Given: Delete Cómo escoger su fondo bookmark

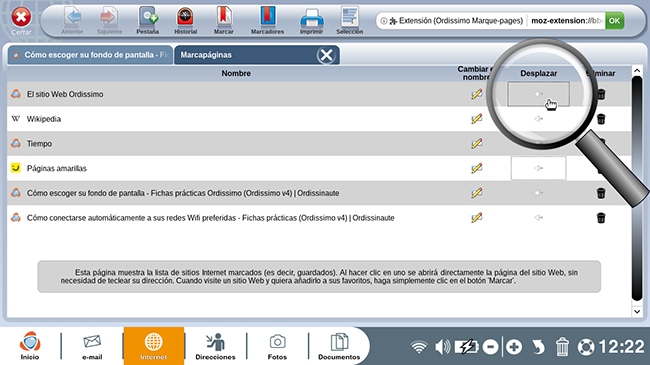Looking at the screenshot, I should pos(601,193).
